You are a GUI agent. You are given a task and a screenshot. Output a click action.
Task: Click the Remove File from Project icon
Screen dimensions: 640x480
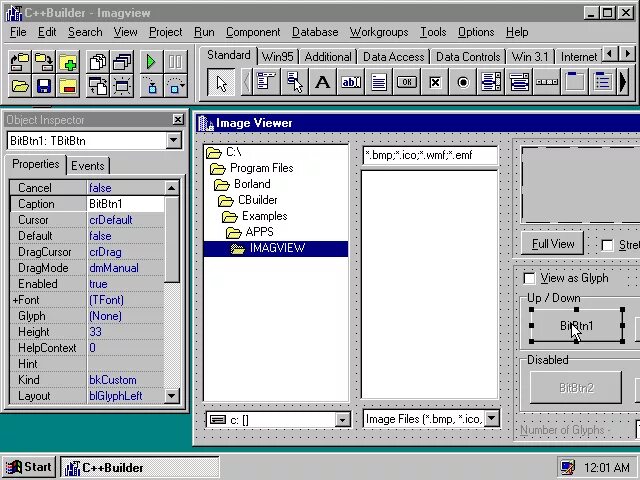point(68,86)
